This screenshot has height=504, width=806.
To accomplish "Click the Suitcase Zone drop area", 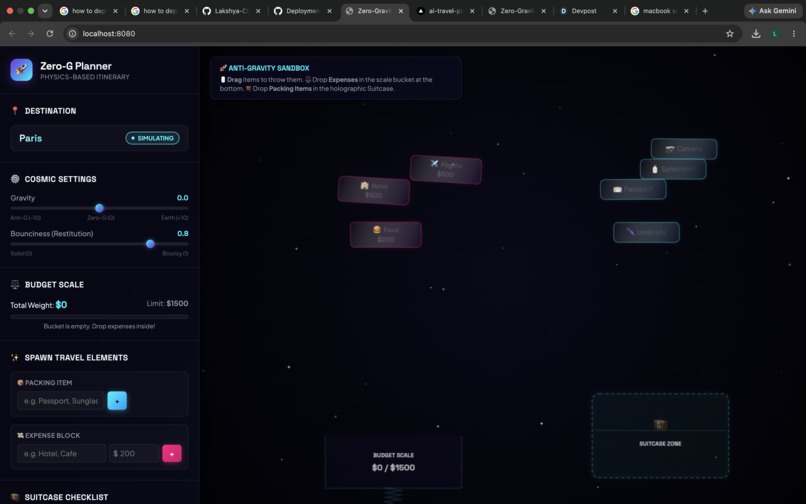I will click(x=660, y=436).
